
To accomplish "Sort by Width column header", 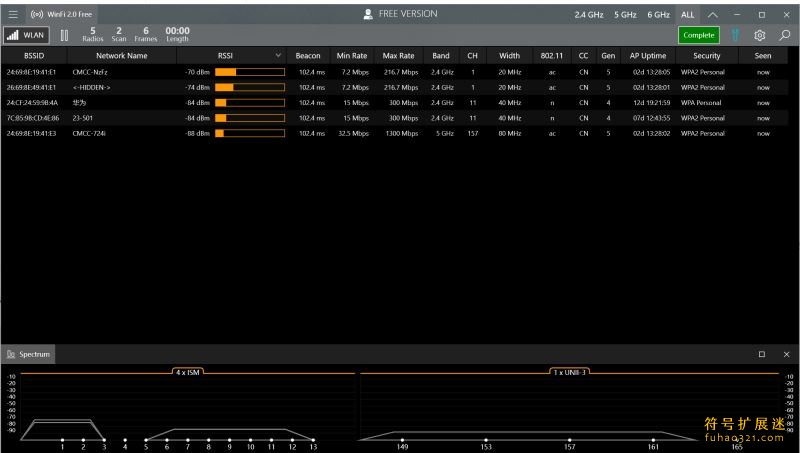I will (509, 56).
